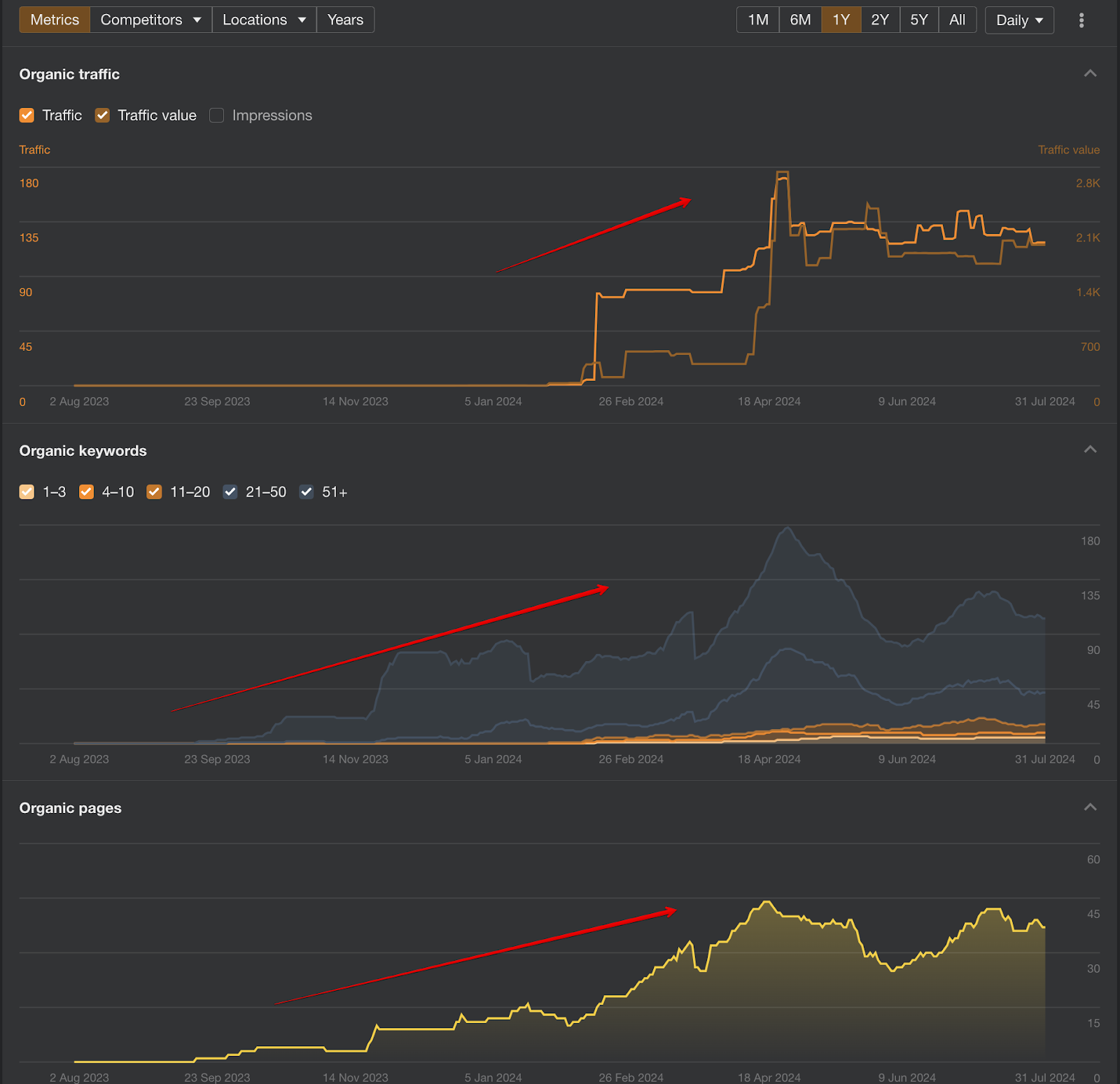Click the Organic keywords heading

(83, 451)
